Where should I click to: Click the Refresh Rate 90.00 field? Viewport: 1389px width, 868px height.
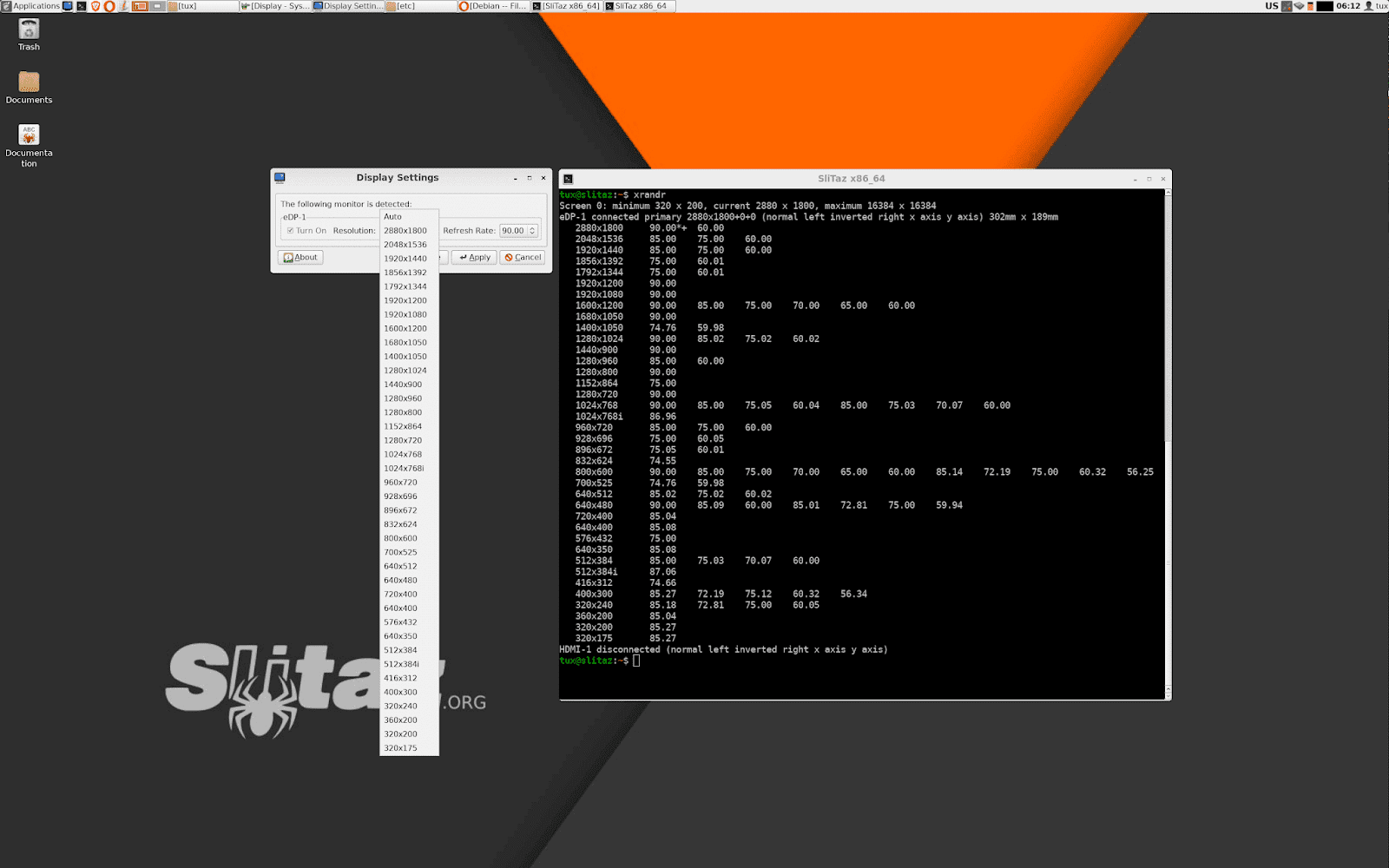(514, 231)
